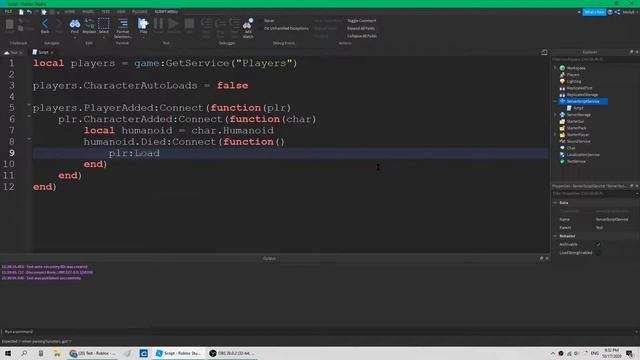Select Chat service in Explorer
The image size is (640, 360).
pyautogui.click(x=570, y=148)
